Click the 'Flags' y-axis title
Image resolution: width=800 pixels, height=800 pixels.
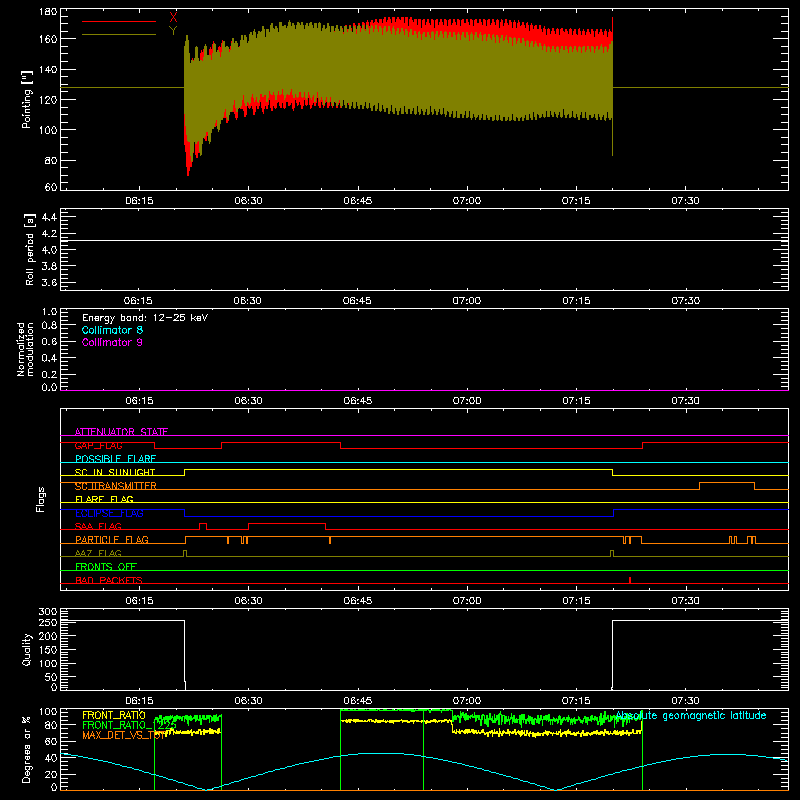pyautogui.click(x=41, y=499)
